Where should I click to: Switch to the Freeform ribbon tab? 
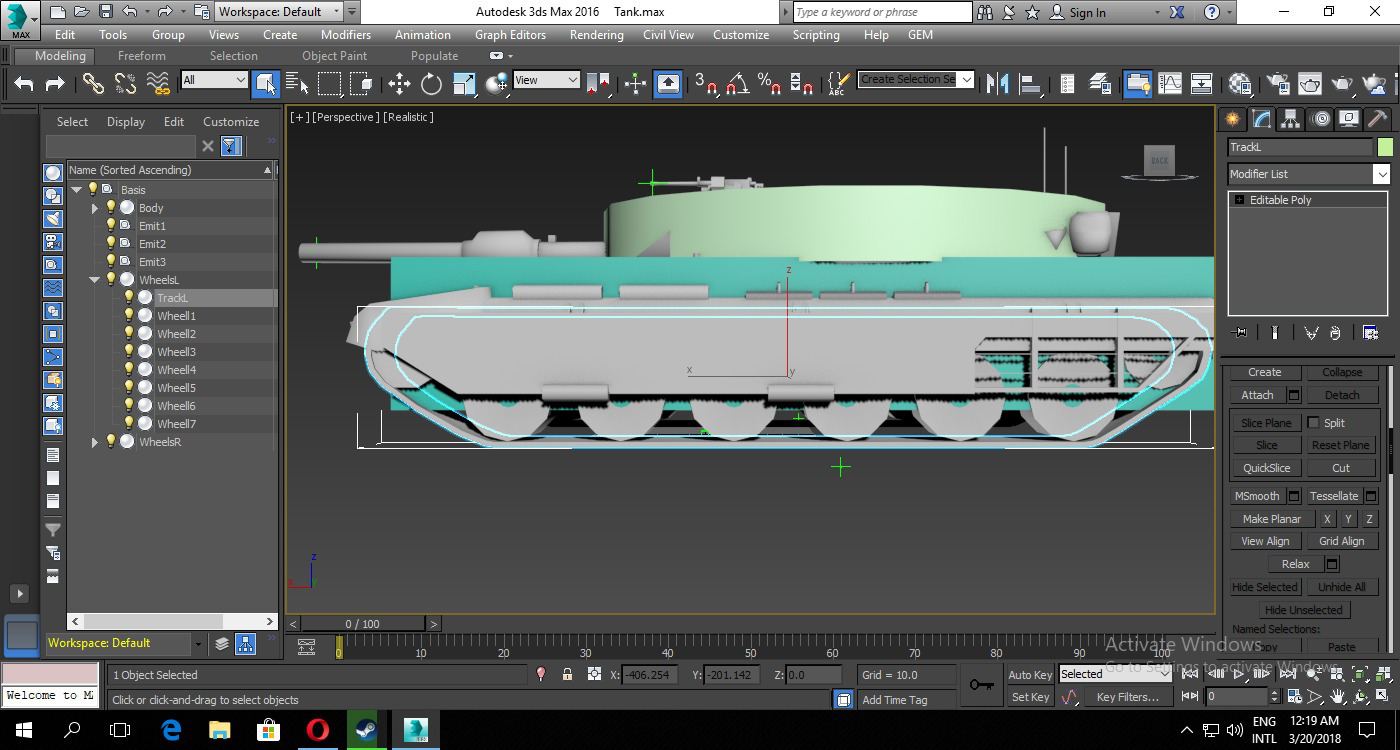coord(142,56)
